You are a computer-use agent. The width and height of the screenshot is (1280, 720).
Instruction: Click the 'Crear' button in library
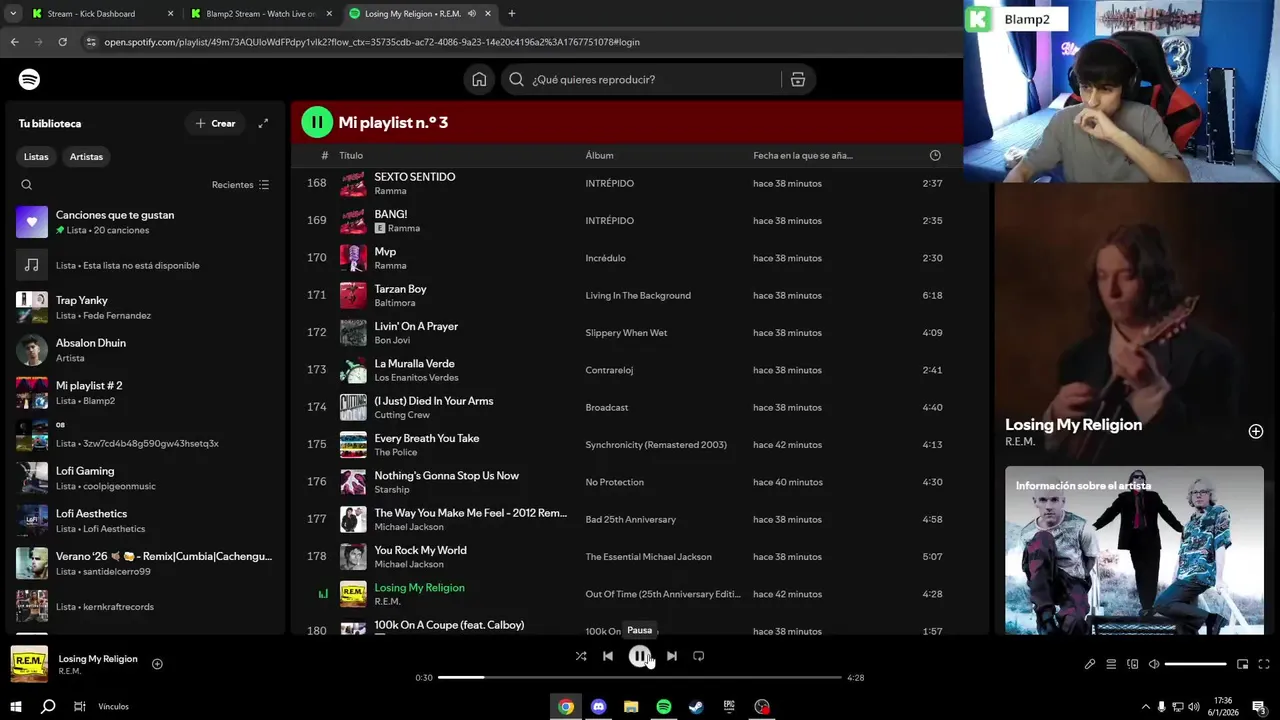pos(215,123)
